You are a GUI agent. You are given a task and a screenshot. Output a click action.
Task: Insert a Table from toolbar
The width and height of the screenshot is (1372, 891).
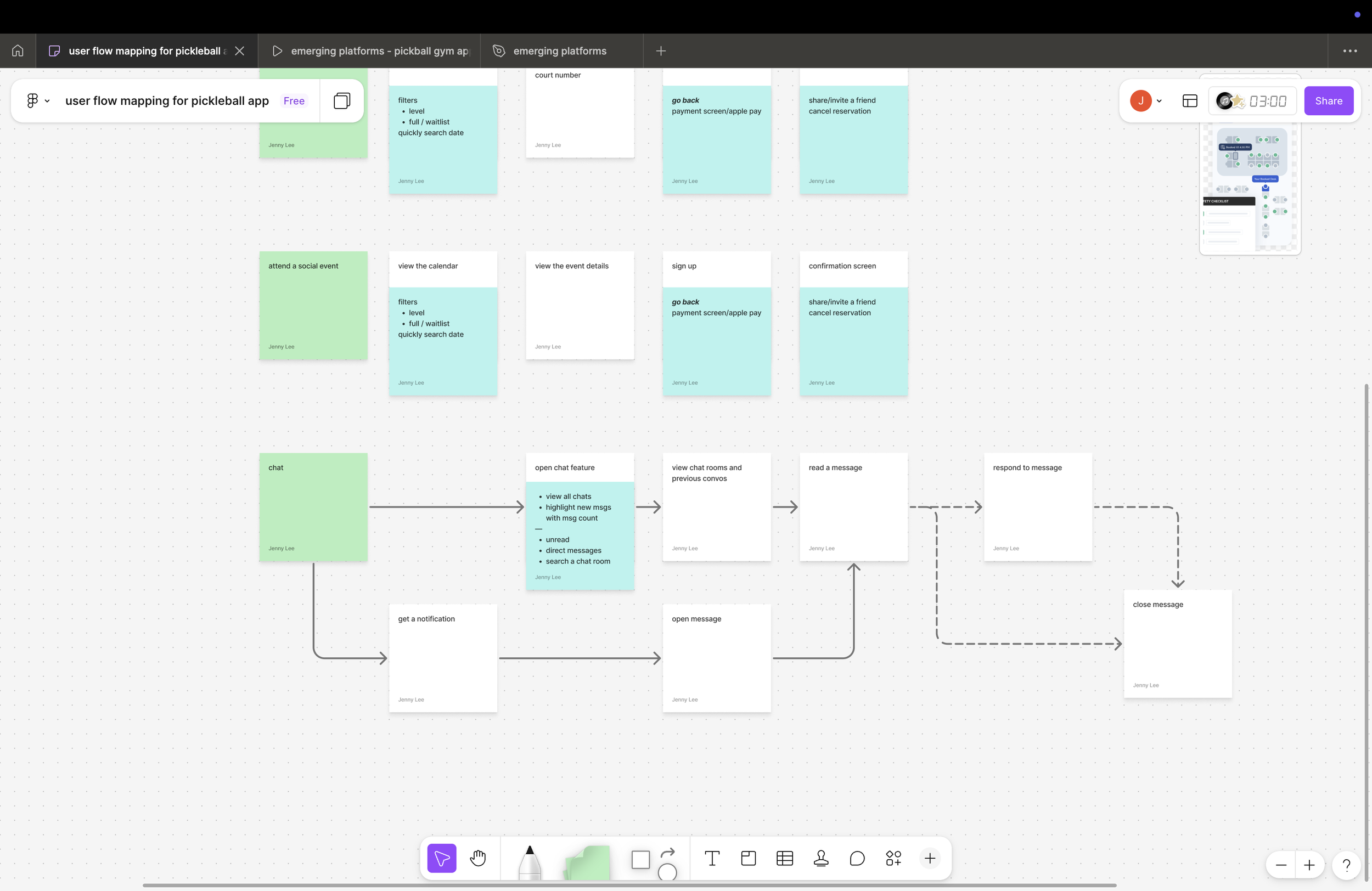pyautogui.click(x=785, y=858)
